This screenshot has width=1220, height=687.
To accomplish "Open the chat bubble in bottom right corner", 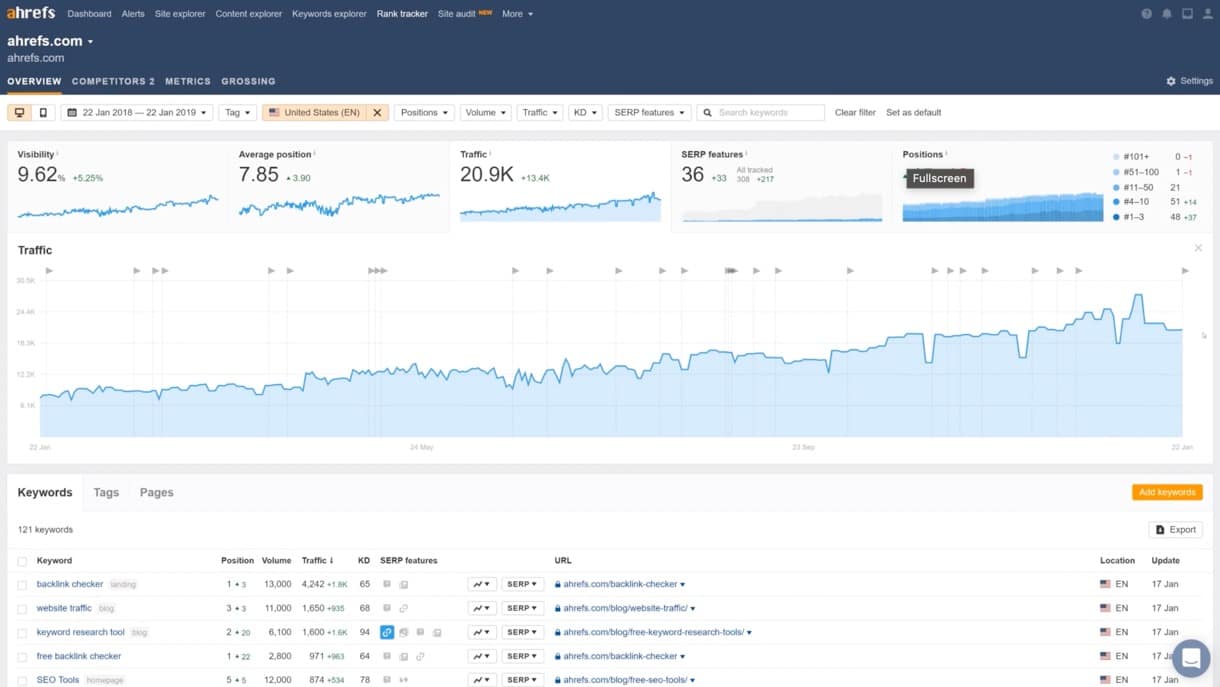I will click(1191, 658).
